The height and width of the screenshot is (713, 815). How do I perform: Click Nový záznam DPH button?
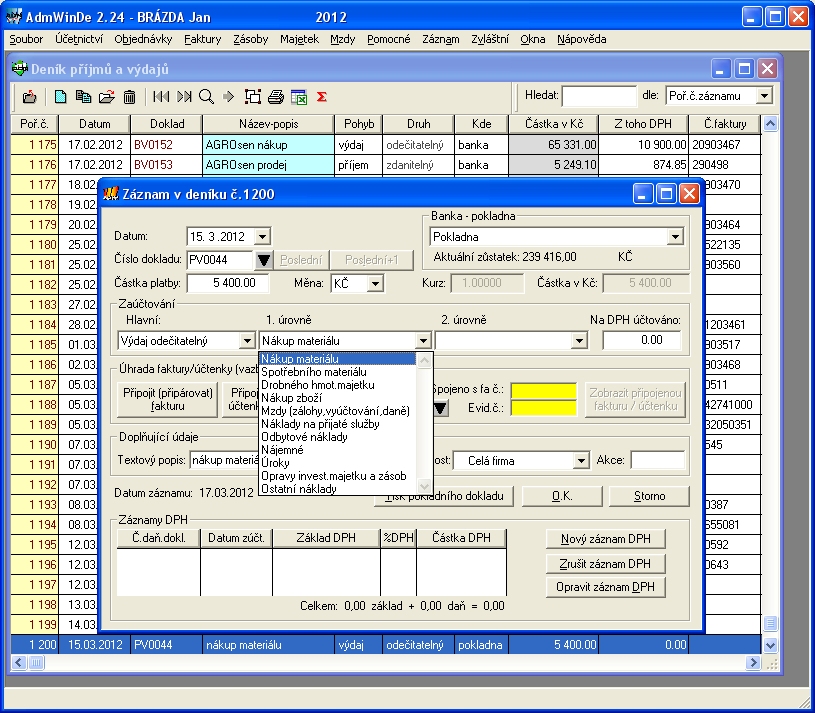(x=606, y=539)
